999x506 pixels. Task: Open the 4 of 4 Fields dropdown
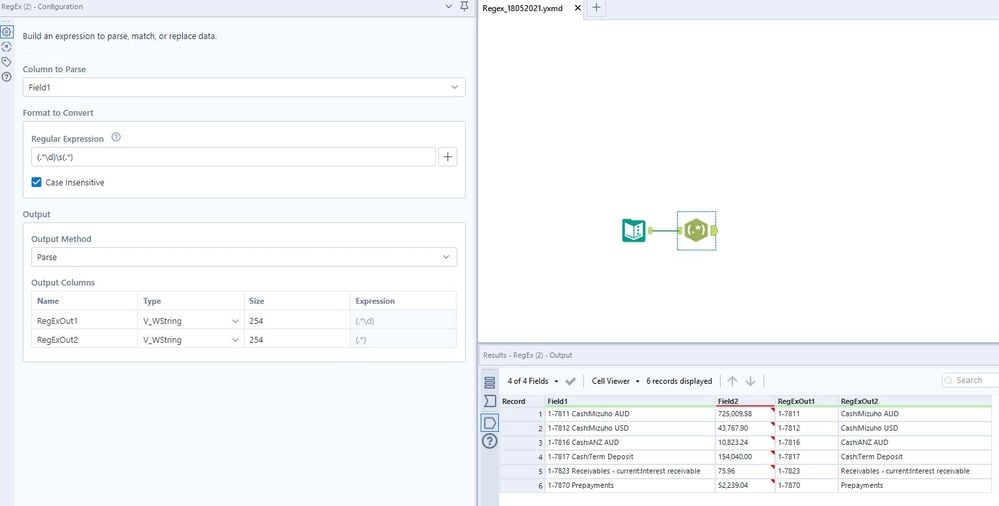tap(533, 381)
